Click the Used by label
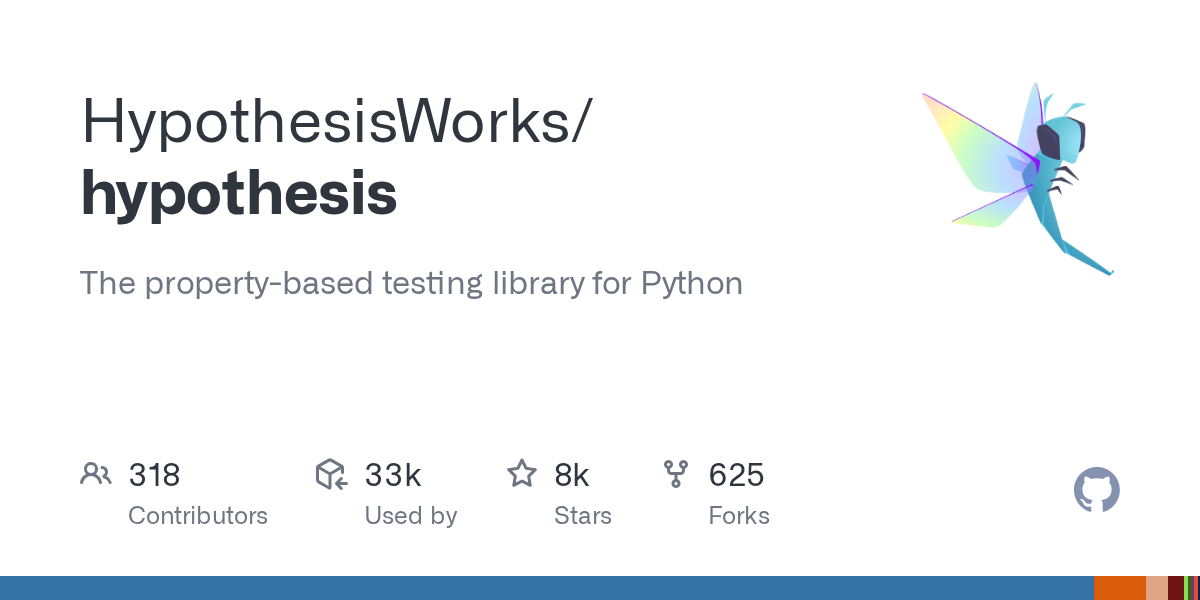The height and width of the screenshot is (600, 1200). [x=410, y=516]
